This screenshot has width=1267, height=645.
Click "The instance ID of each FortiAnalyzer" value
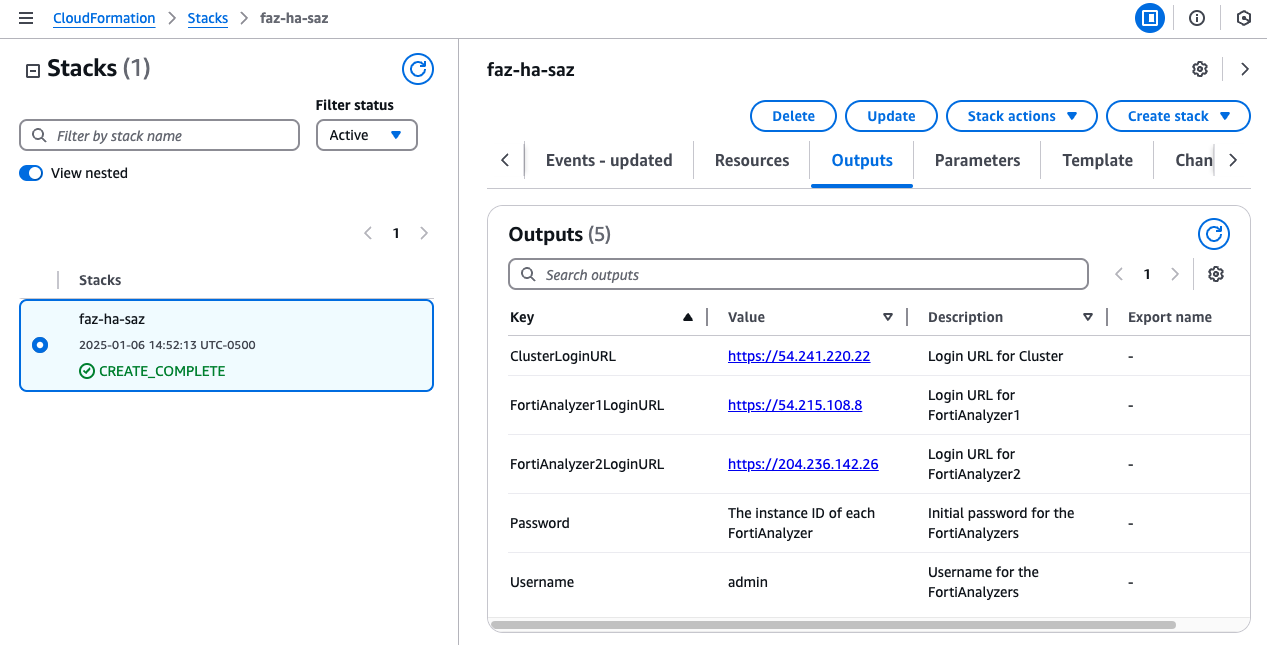[x=802, y=523]
